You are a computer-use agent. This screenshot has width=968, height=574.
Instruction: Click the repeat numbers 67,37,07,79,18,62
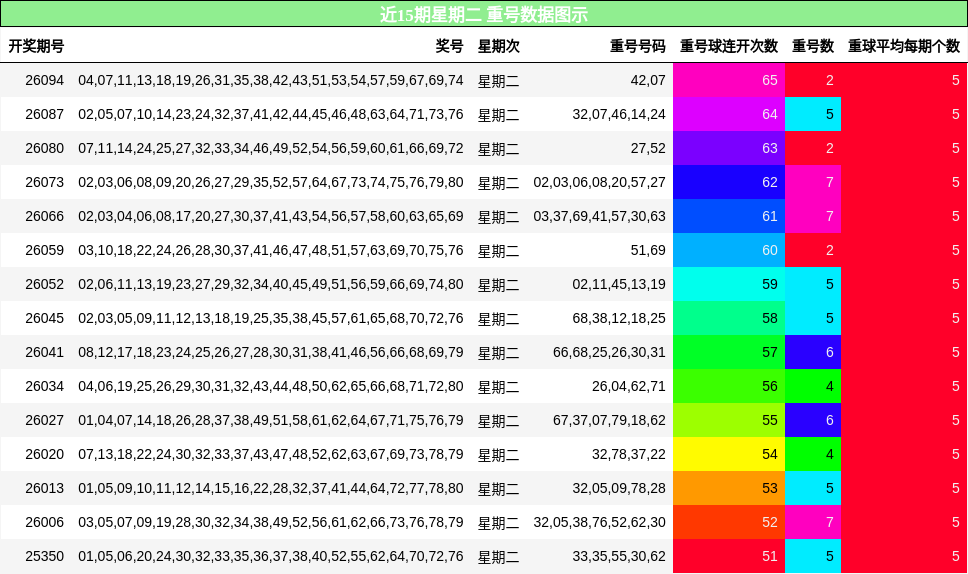click(609, 420)
